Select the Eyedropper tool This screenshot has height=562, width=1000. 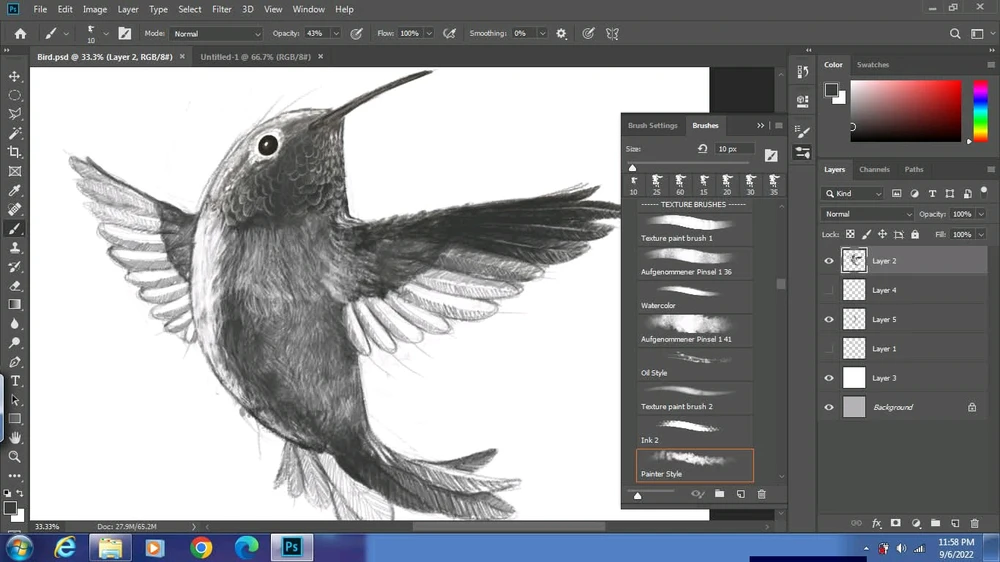pyautogui.click(x=15, y=190)
